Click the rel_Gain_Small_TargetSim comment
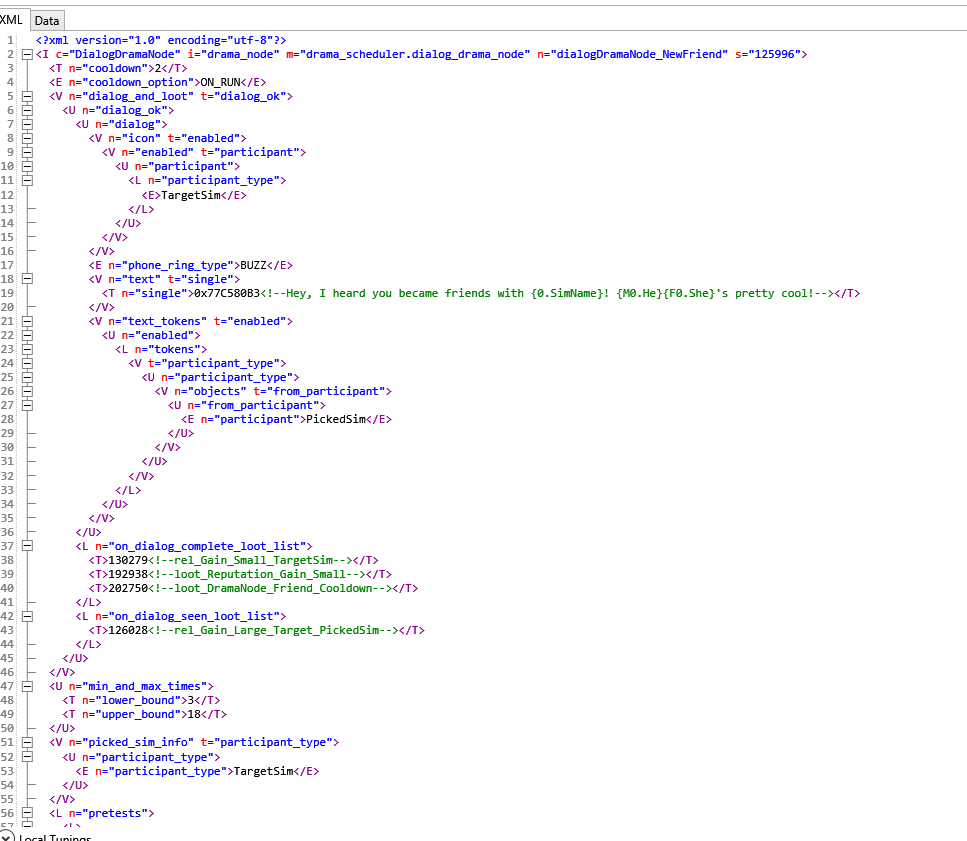 tap(250, 560)
